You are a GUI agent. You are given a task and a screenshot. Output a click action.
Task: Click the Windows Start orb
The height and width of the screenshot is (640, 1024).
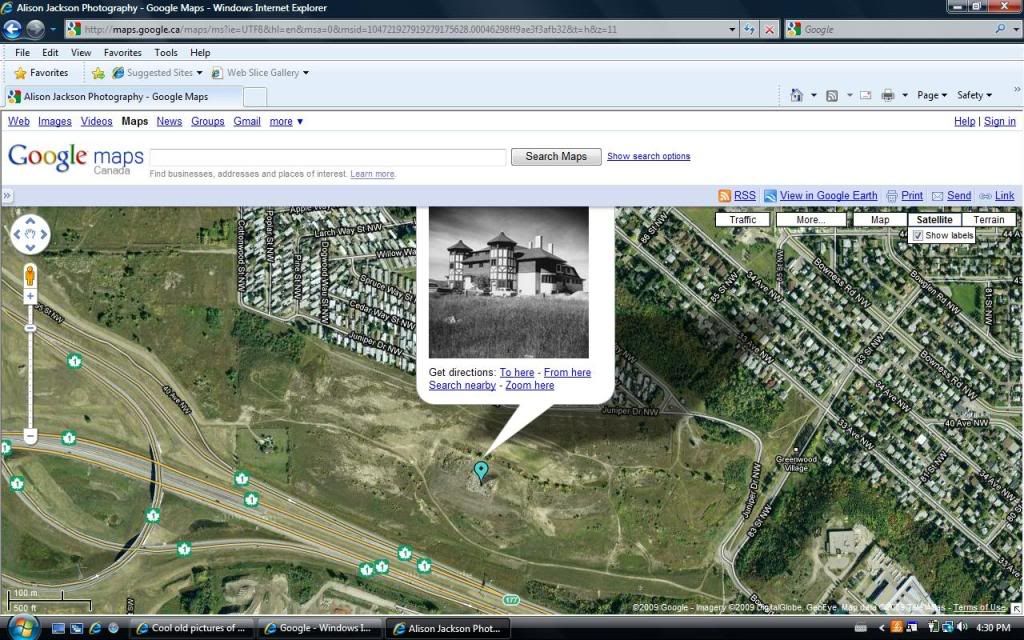pos(22,628)
